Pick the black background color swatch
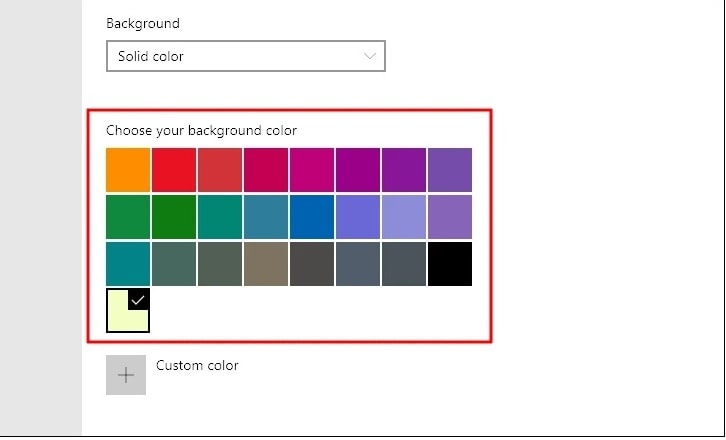The width and height of the screenshot is (726, 440). pyautogui.click(x=450, y=264)
